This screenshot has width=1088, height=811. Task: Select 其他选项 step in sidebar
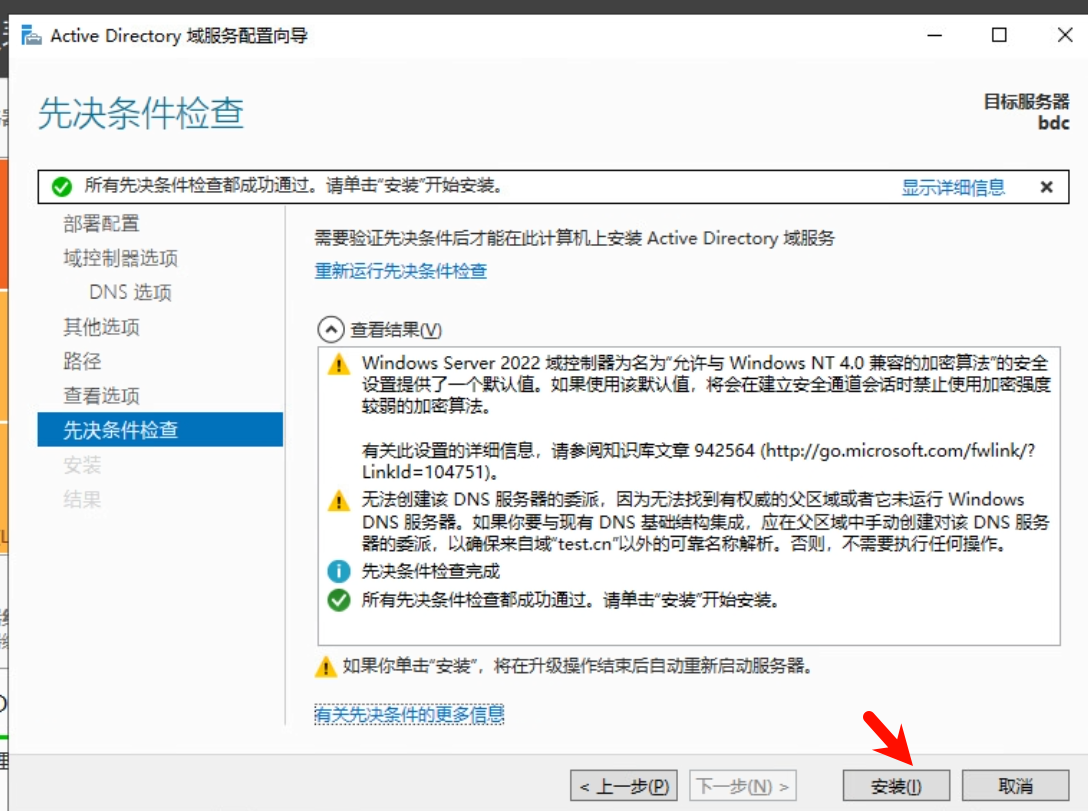101,327
